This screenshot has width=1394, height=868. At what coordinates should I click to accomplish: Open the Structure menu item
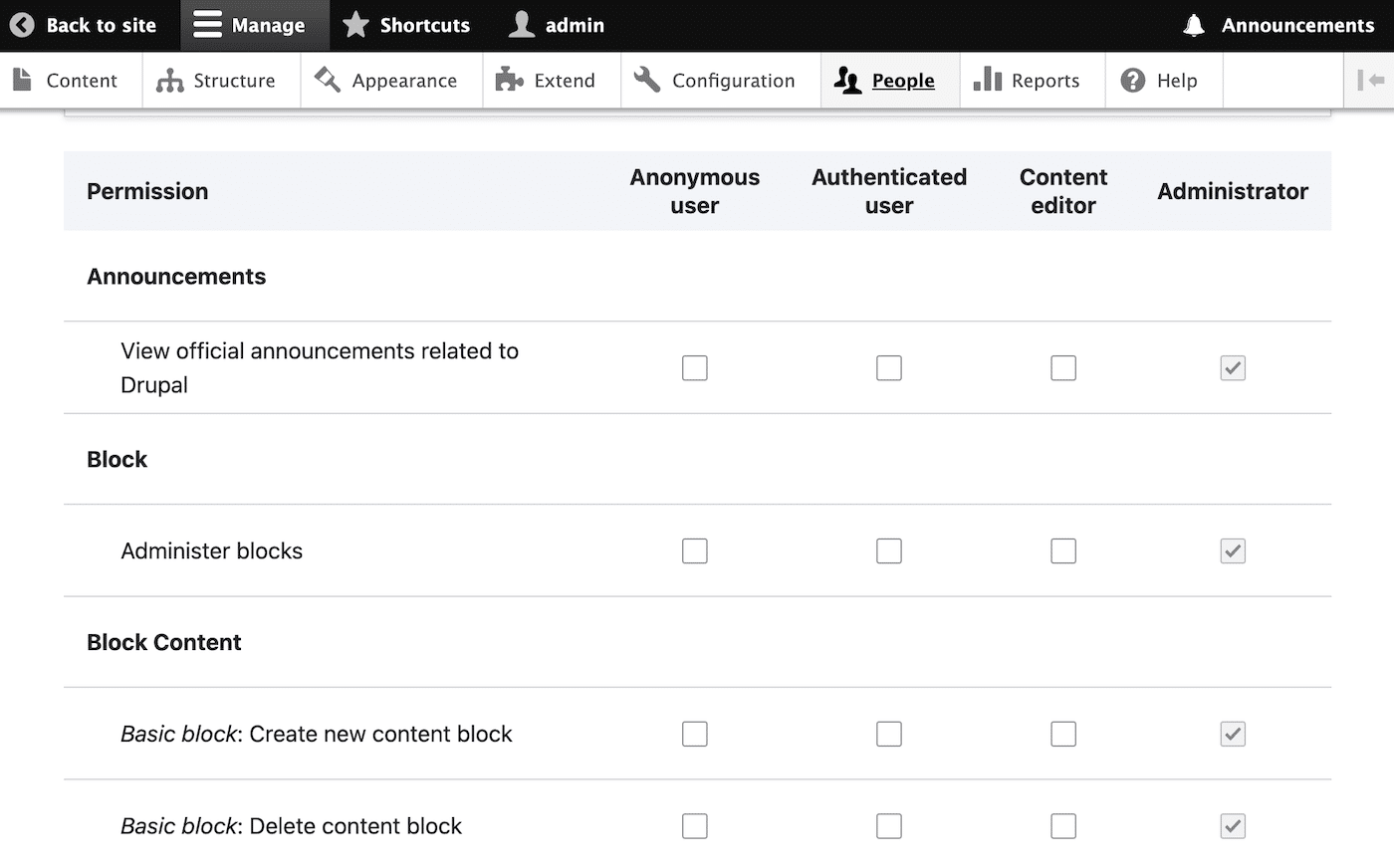tap(234, 81)
